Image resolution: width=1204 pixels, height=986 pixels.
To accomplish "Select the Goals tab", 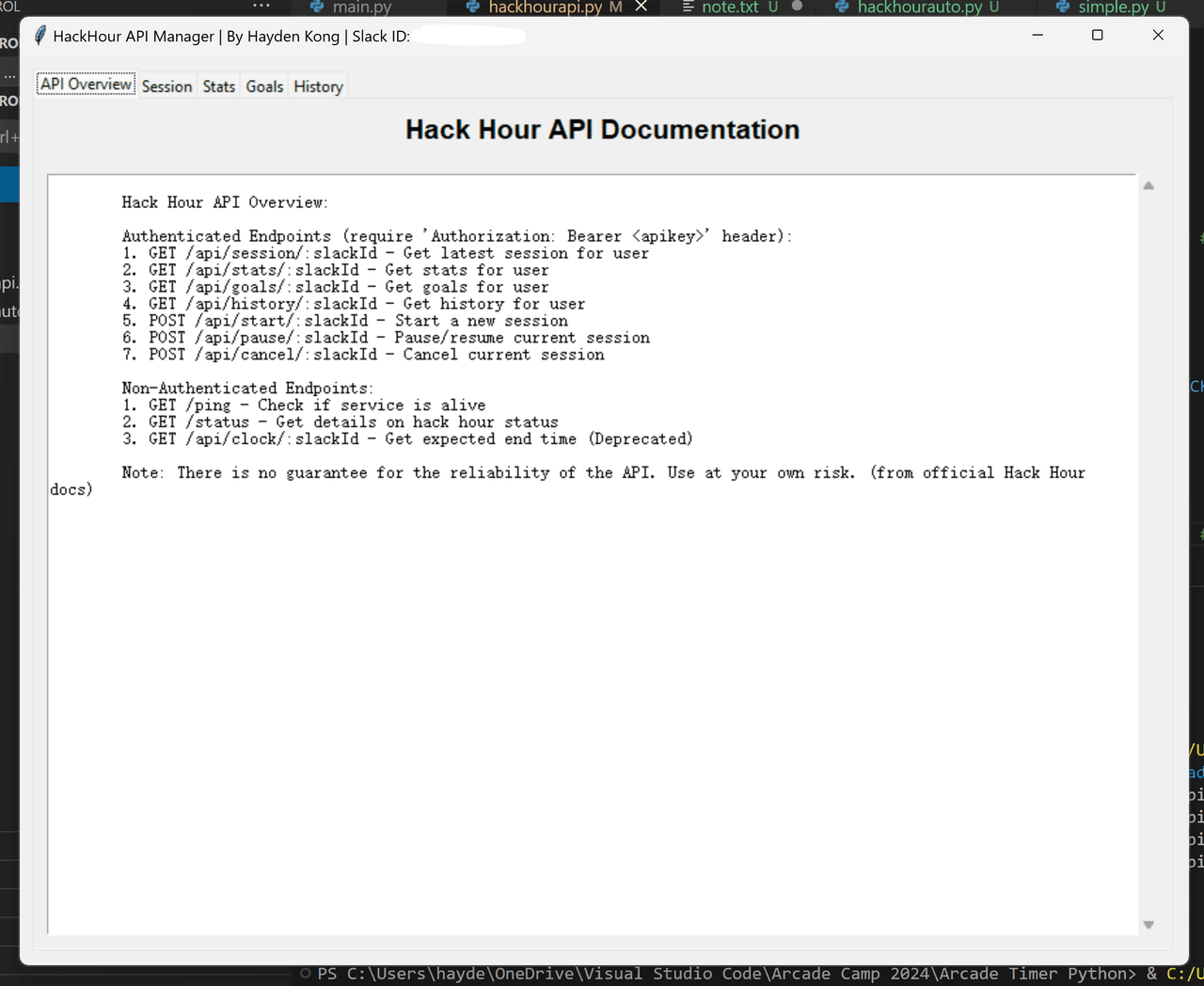I will [264, 87].
